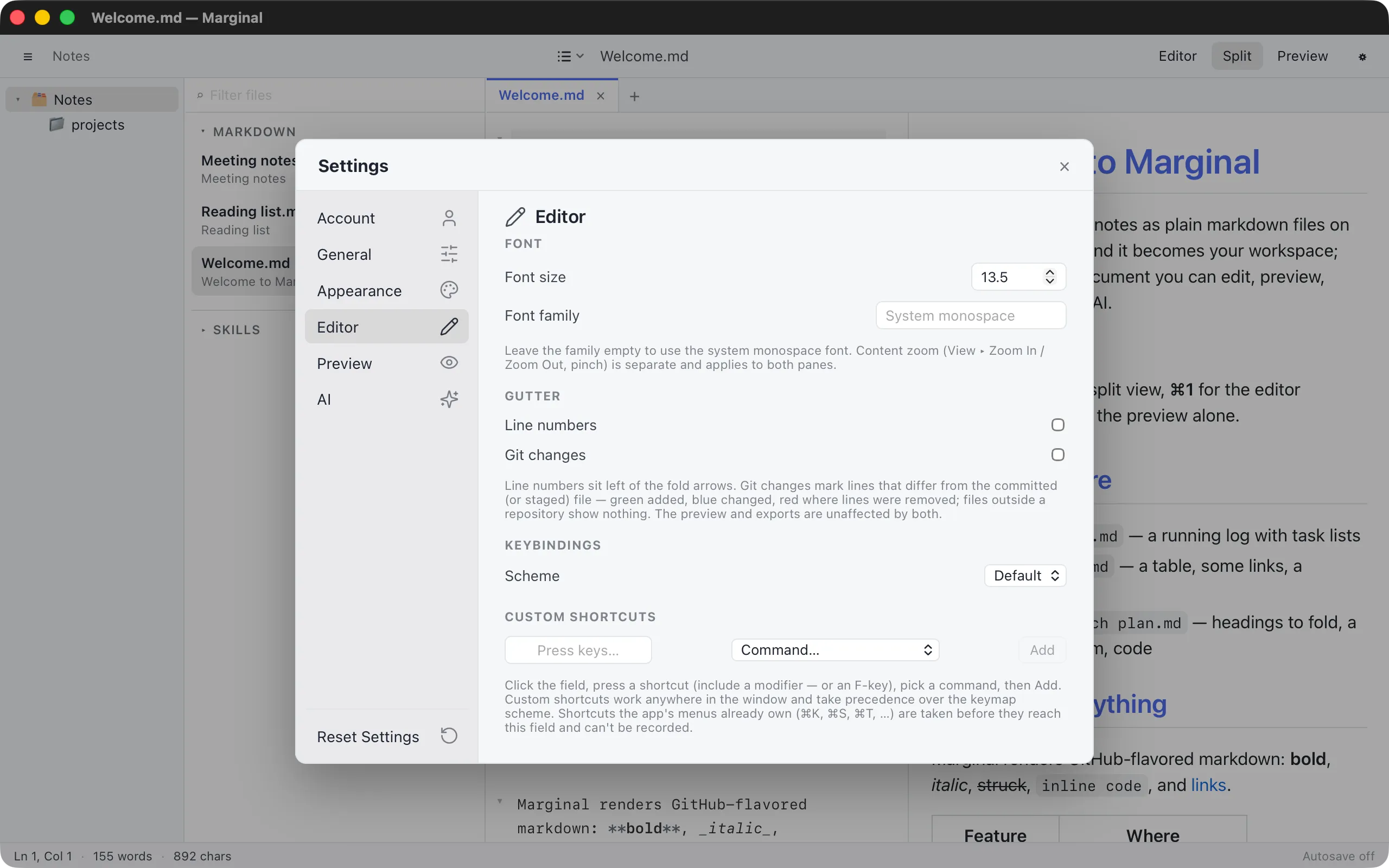
Task: Click the Editor heading pencil icon
Action: (515, 217)
